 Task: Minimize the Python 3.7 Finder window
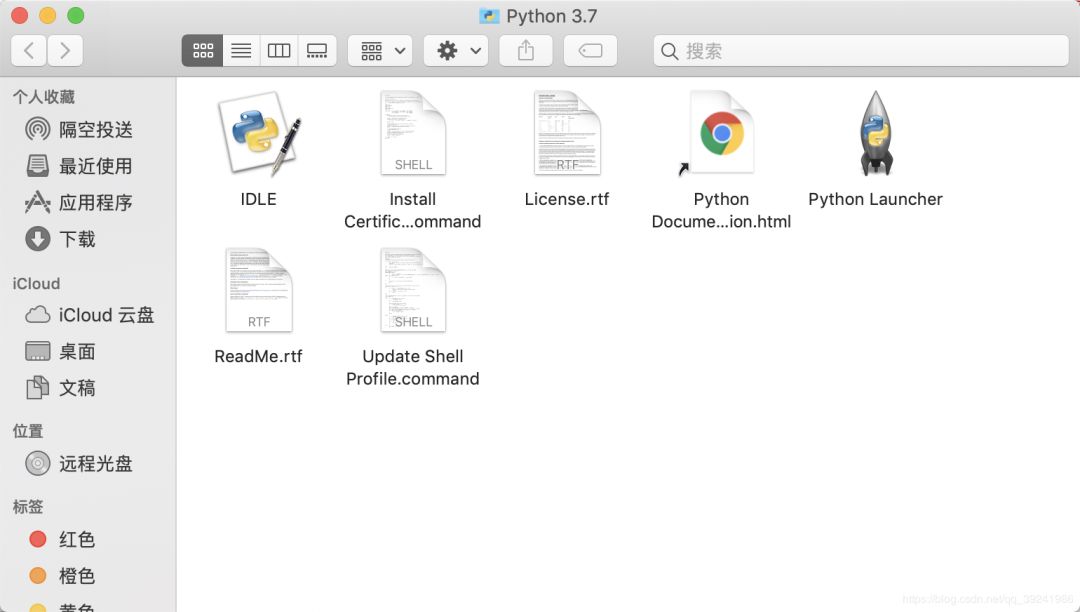(48, 15)
